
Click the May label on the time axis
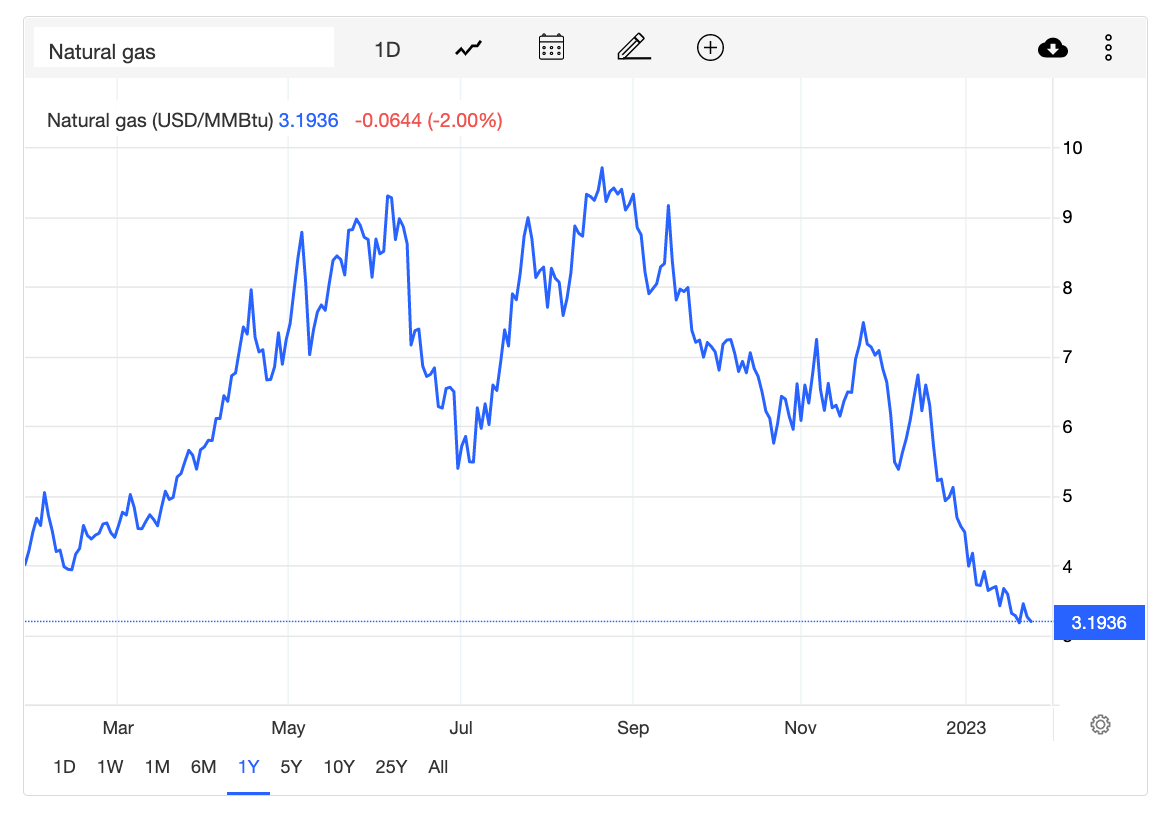[x=289, y=728]
